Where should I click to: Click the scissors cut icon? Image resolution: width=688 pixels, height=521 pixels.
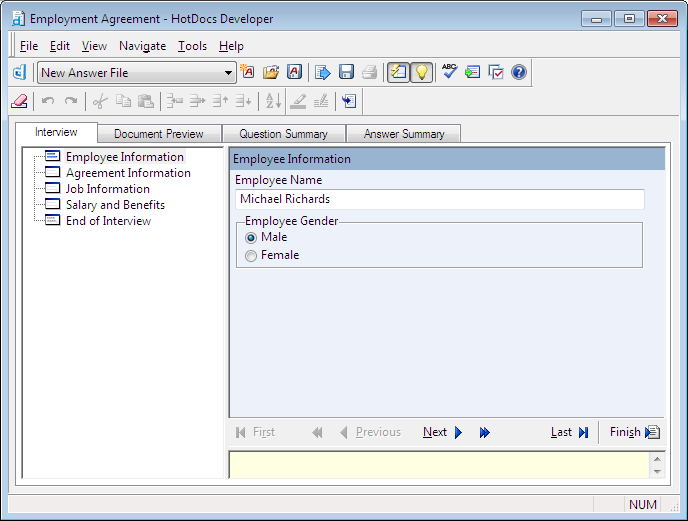point(100,101)
